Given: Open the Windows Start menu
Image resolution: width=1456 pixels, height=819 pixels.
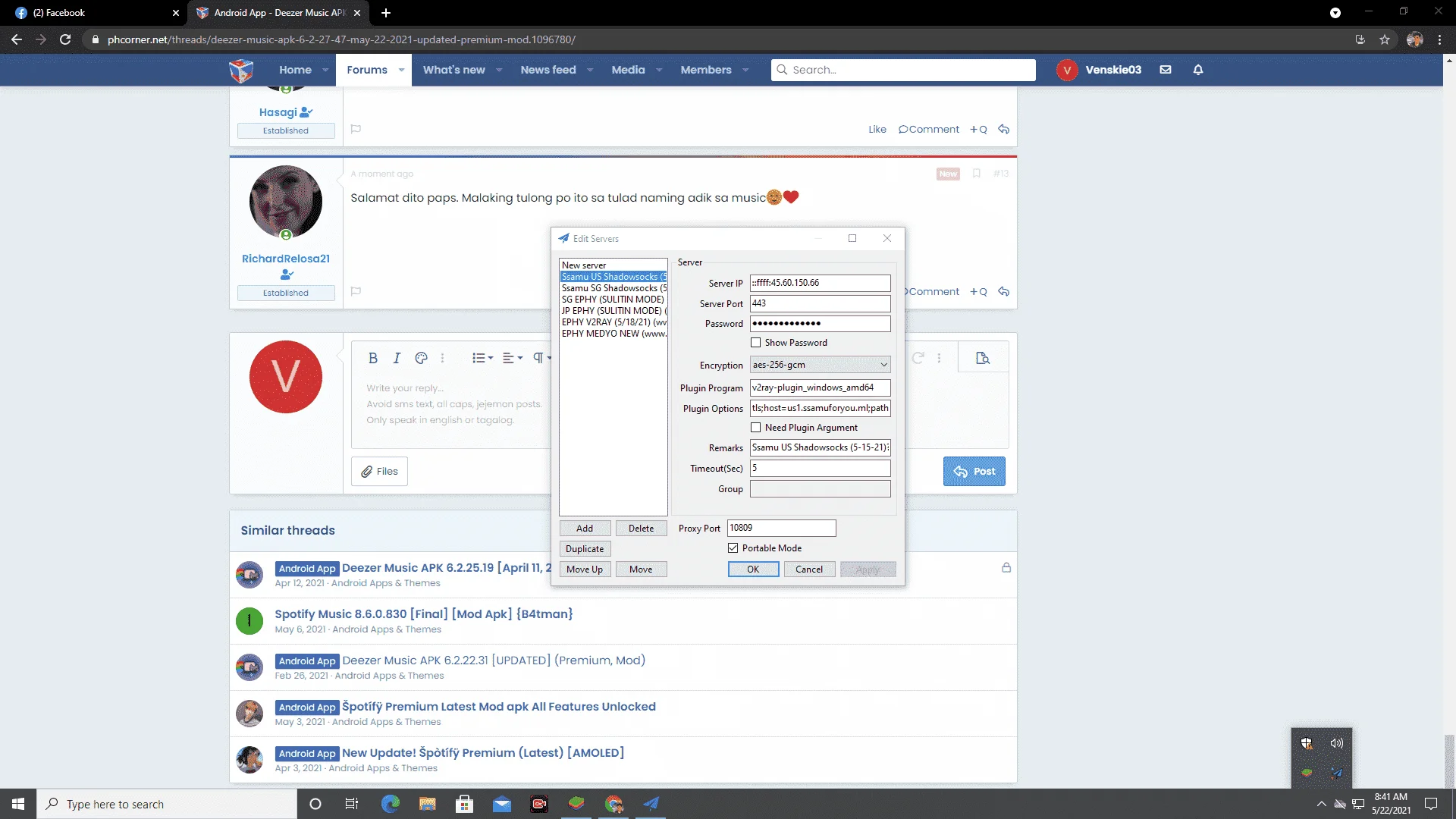Looking at the screenshot, I should pos(18,804).
